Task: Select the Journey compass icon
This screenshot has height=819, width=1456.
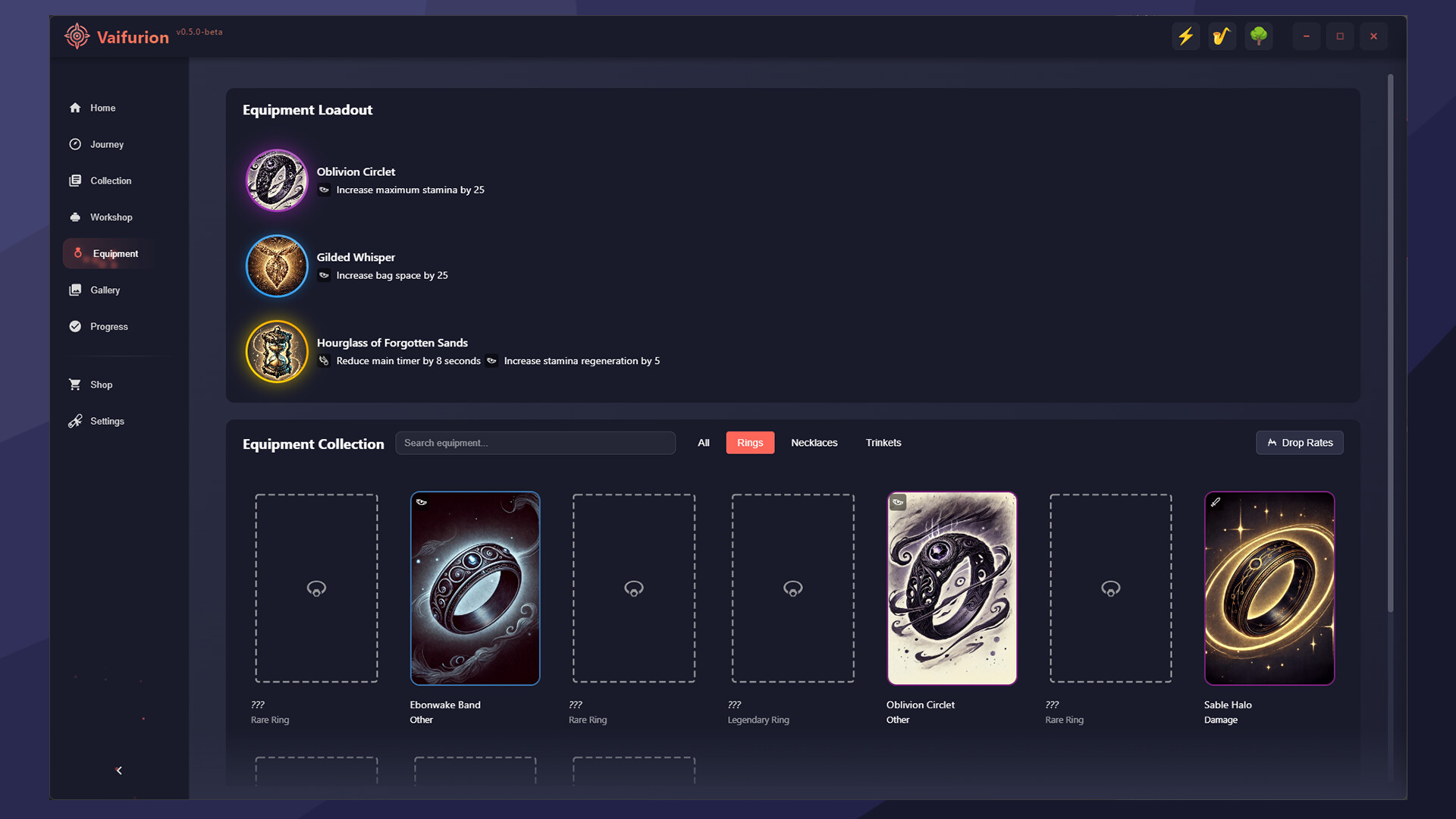Action: [75, 144]
